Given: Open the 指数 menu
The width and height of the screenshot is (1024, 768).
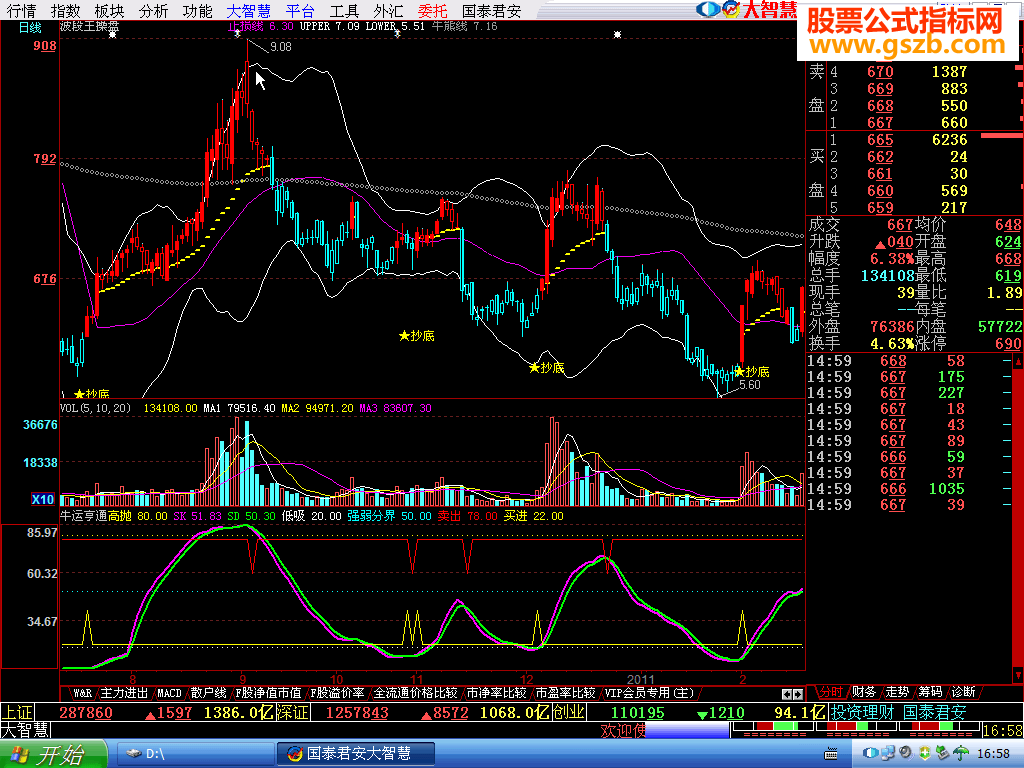Looking at the screenshot, I should (x=65, y=10).
